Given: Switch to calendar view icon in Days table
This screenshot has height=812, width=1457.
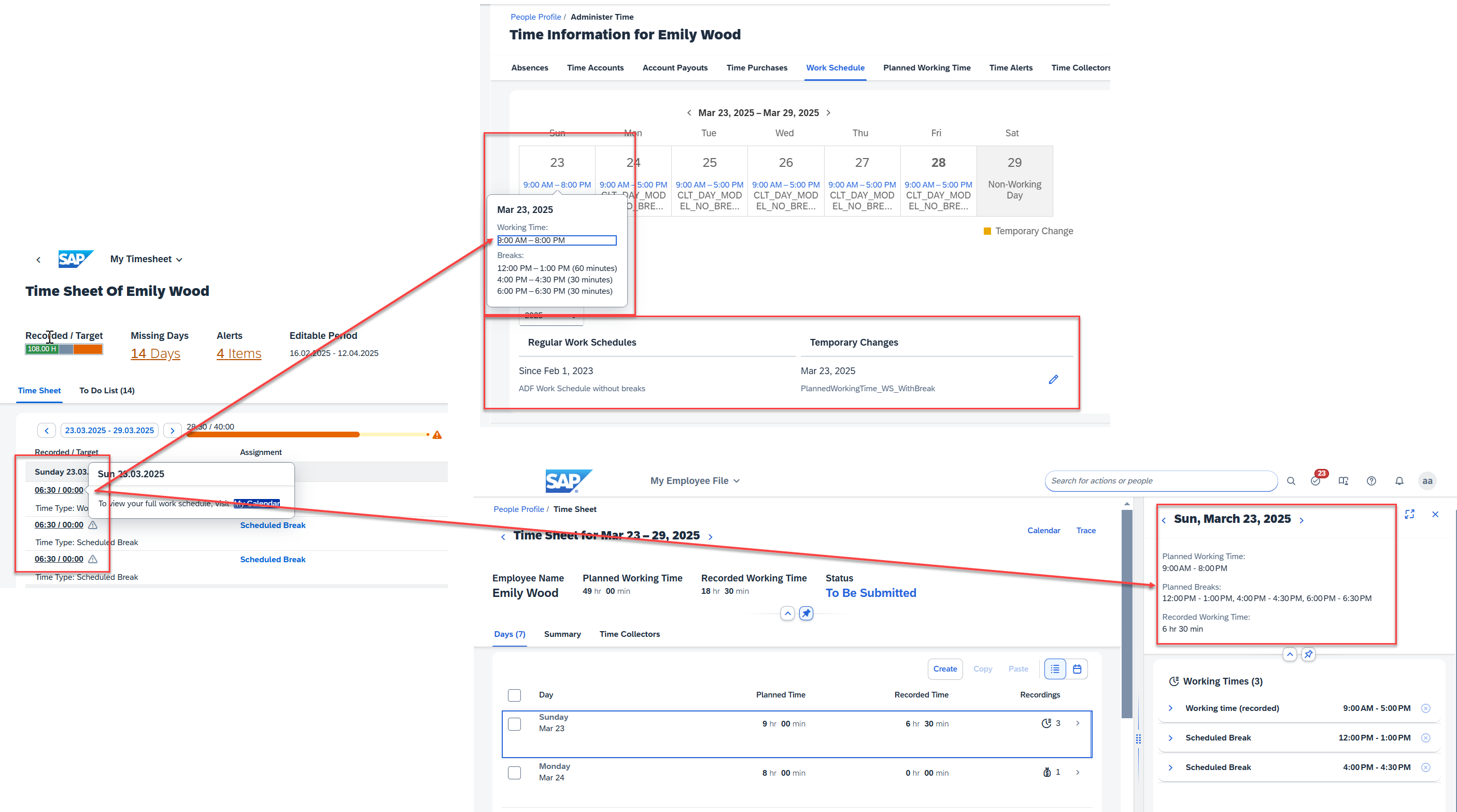Looking at the screenshot, I should [x=1077, y=669].
